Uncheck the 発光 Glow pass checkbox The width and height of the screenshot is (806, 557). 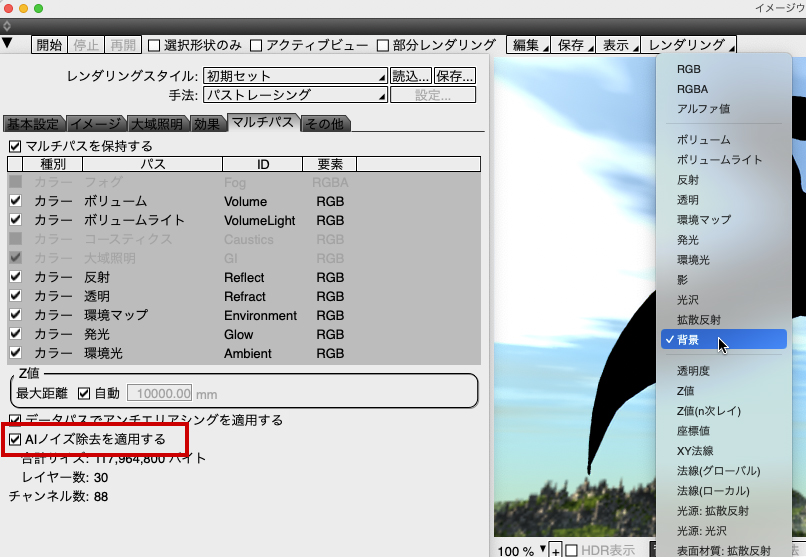coord(15,333)
